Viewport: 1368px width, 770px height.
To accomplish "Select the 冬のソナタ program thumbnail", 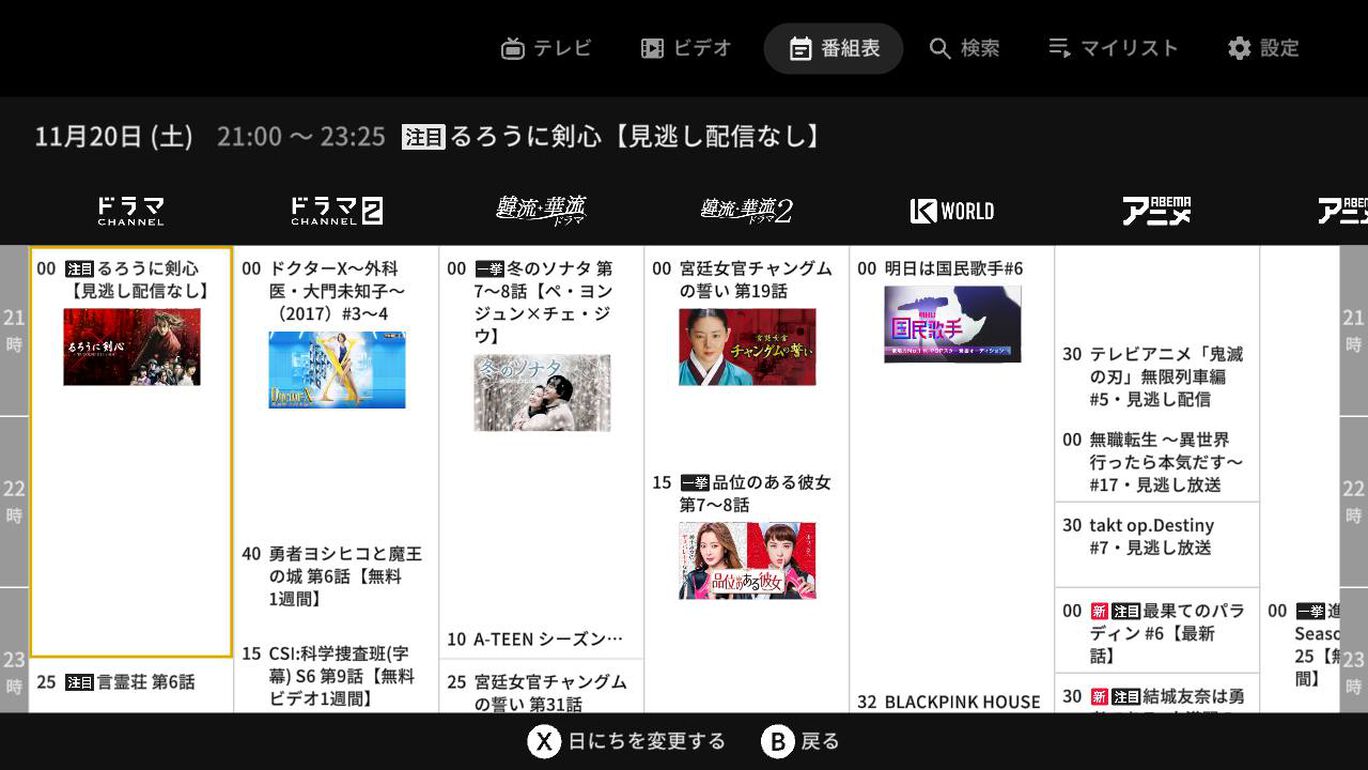I will tap(542, 393).
